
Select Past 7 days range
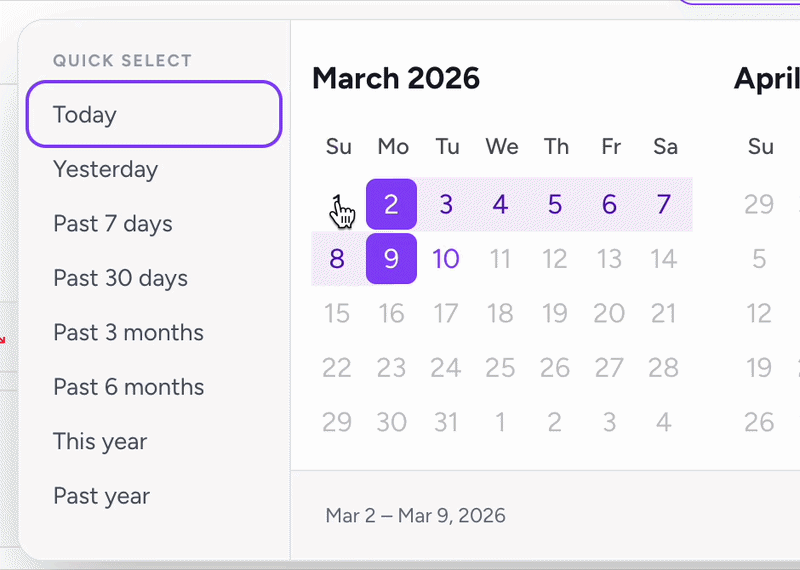(154, 224)
